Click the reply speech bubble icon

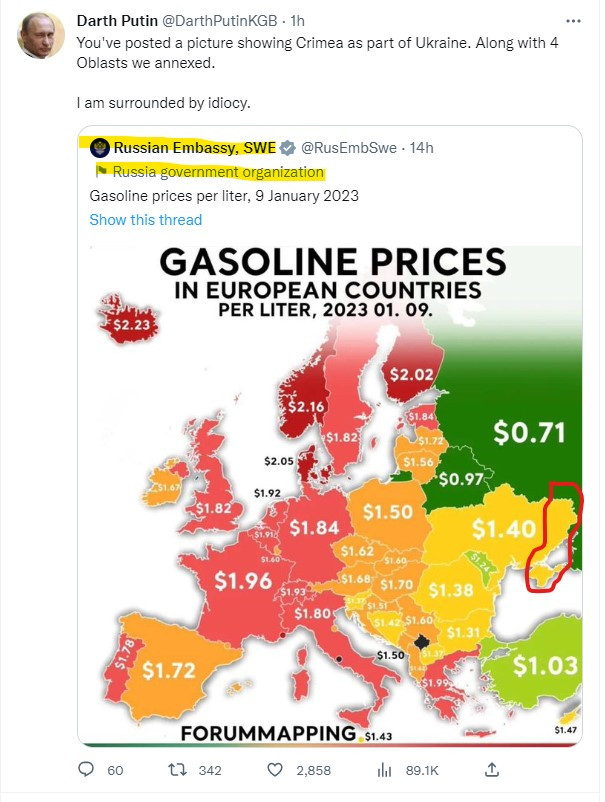point(86,769)
